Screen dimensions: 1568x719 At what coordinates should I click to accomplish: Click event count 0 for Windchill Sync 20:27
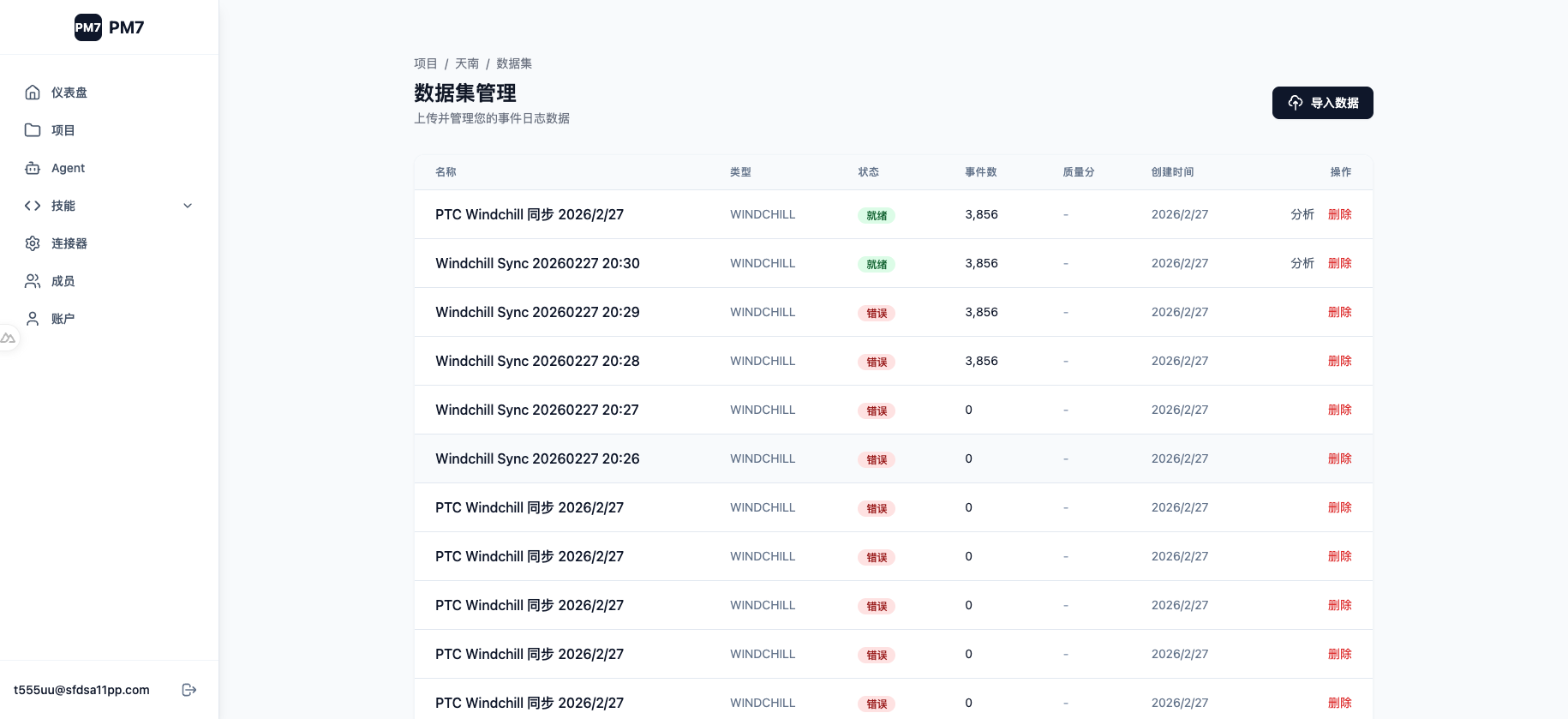tap(968, 410)
